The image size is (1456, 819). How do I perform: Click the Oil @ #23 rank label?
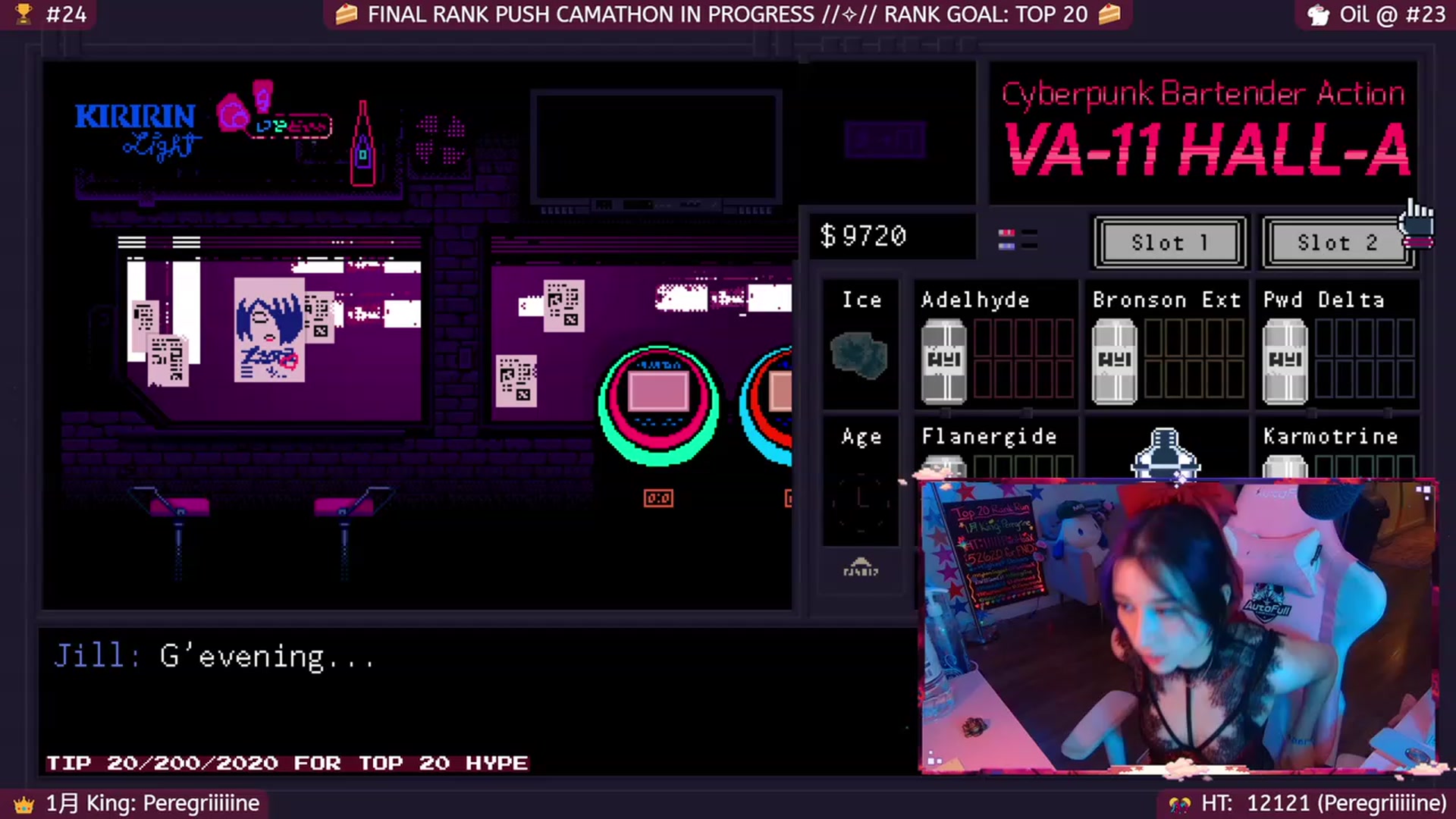(x=1376, y=14)
